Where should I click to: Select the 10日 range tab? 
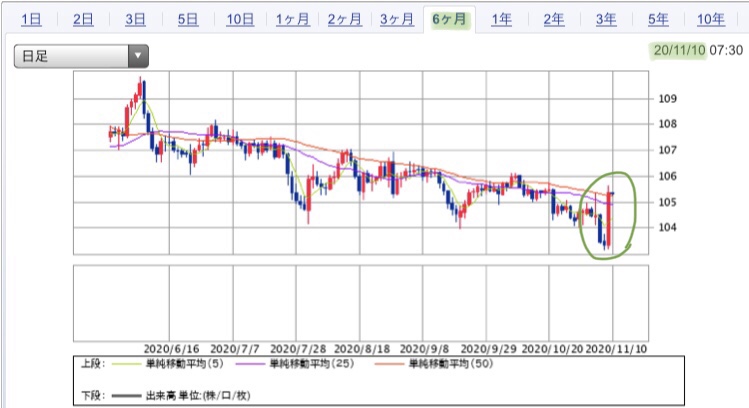click(x=240, y=20)
